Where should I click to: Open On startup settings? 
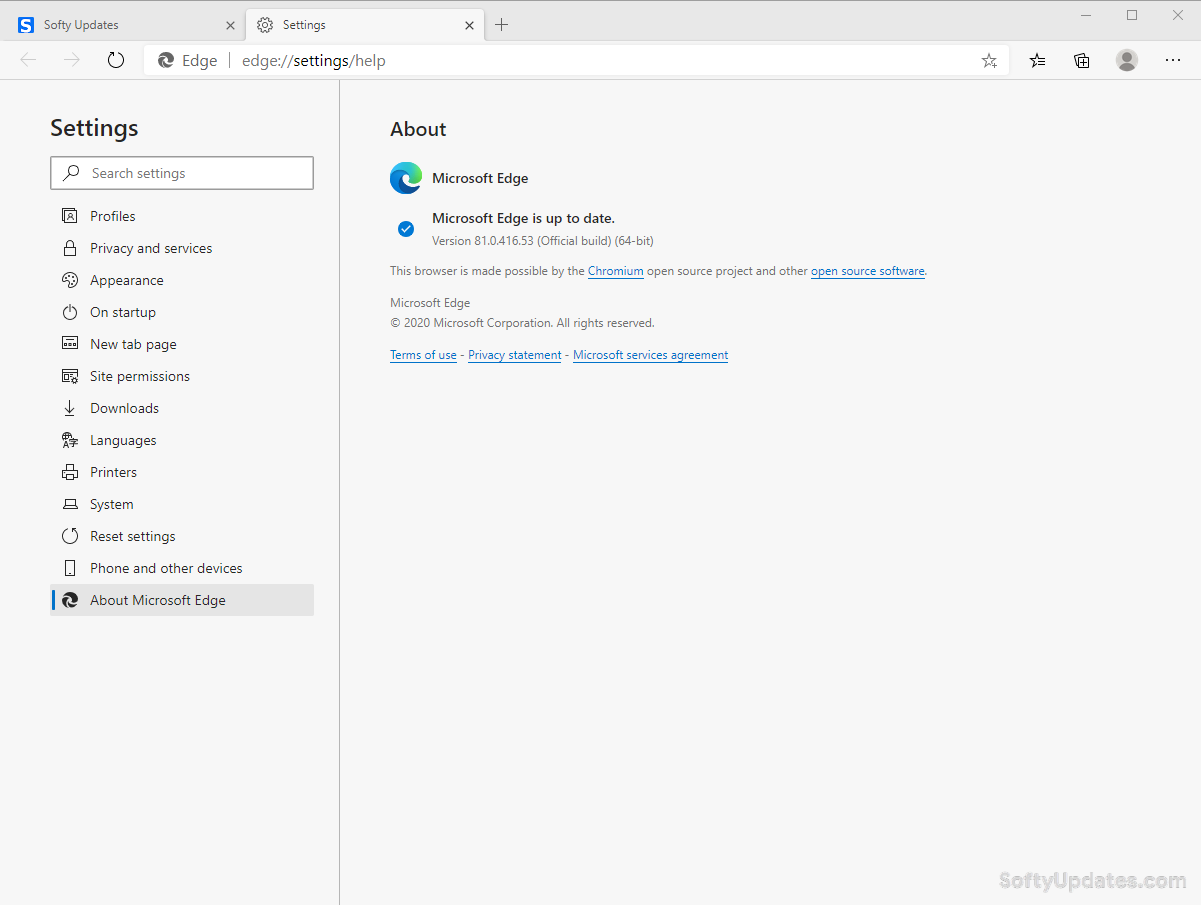click(x=182, y=312)
